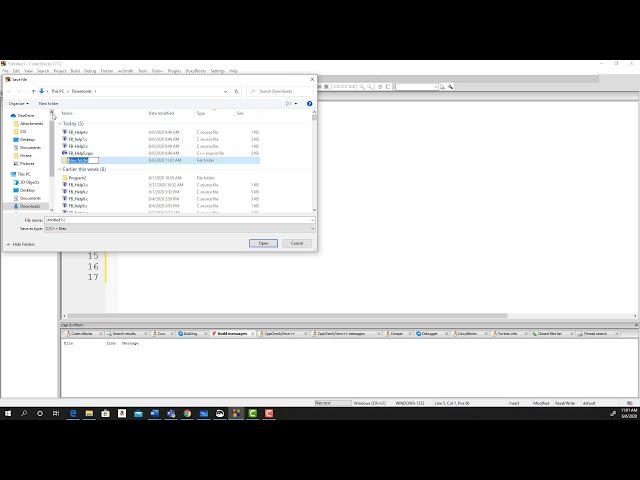This screenshot has height=480, width=640.
Task: Open the Windows Start menu
Action: point(8,414)
